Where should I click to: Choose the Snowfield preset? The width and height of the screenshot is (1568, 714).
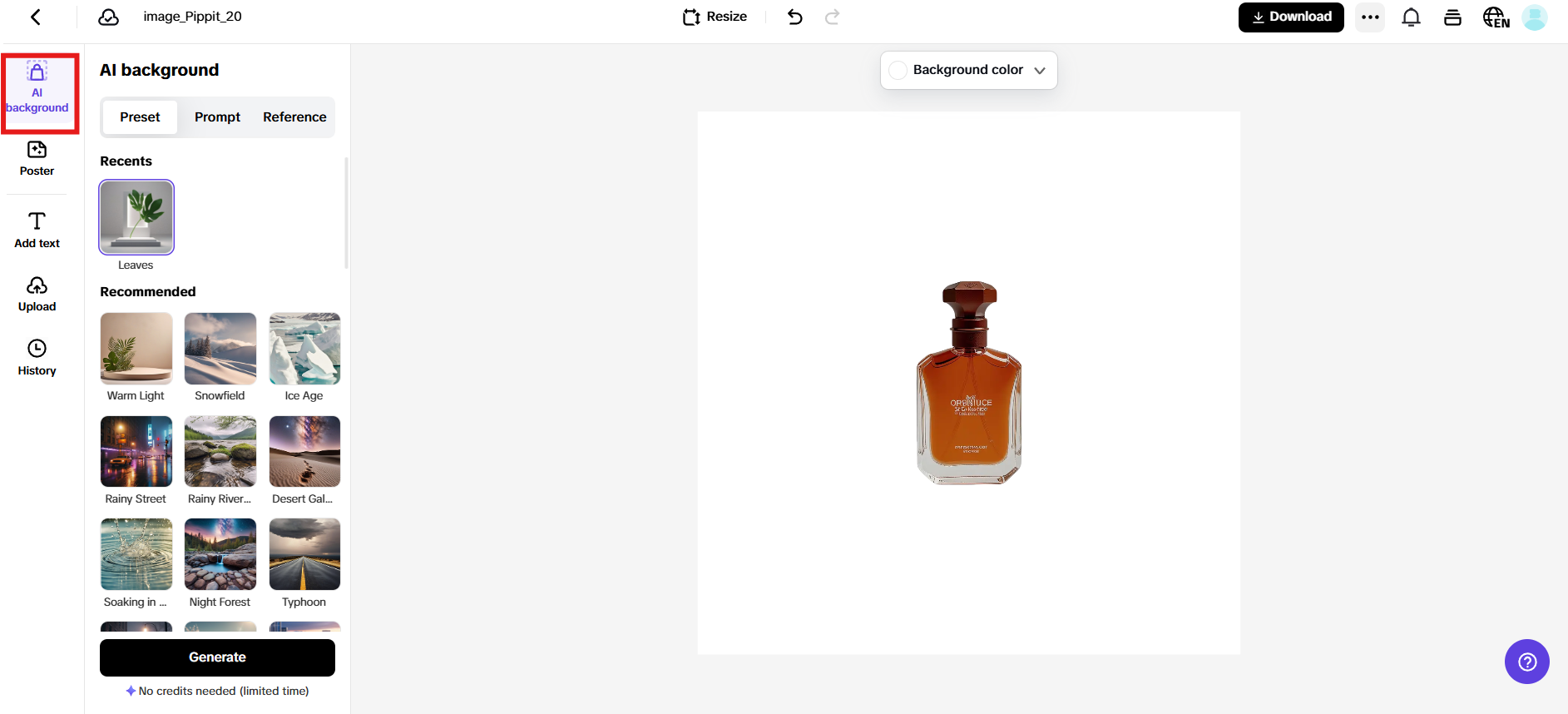click(220, 349)
